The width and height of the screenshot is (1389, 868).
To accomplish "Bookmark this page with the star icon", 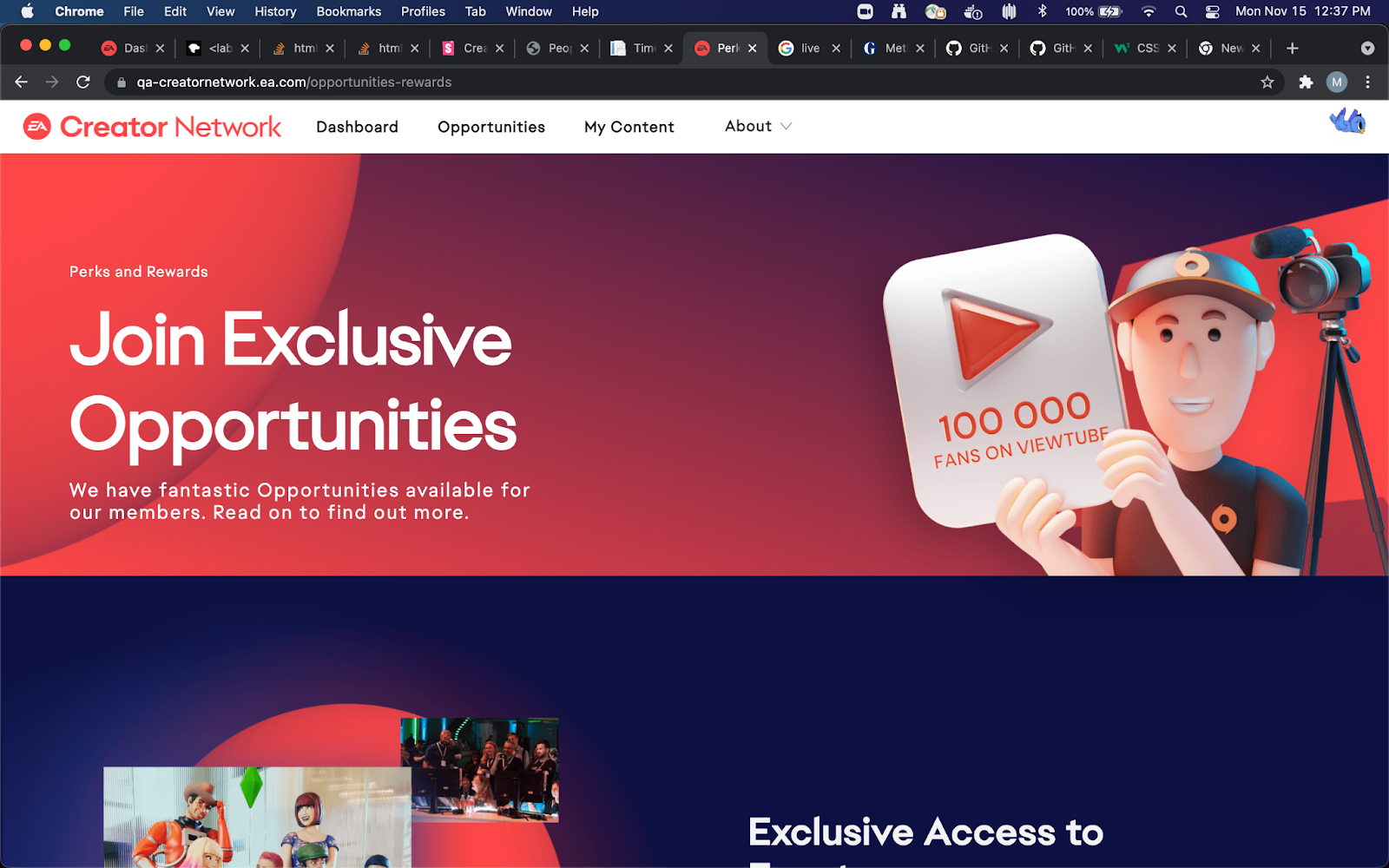I will pos(1267,82).
